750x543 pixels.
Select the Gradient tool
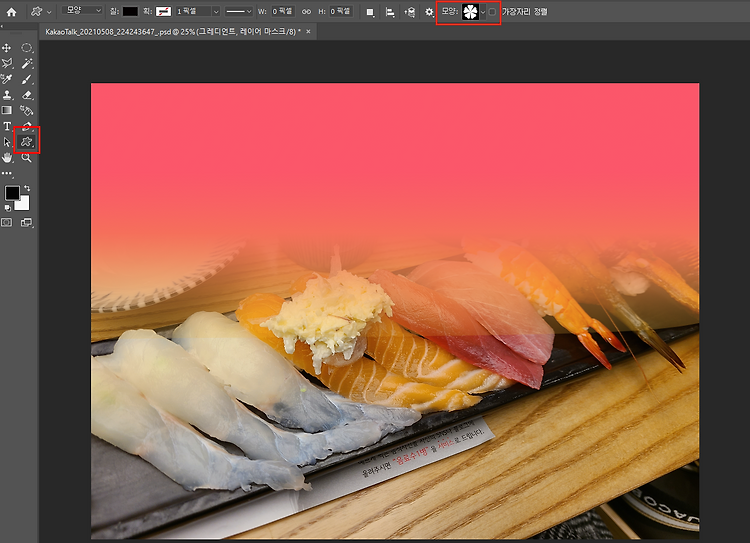click(7, 111)
